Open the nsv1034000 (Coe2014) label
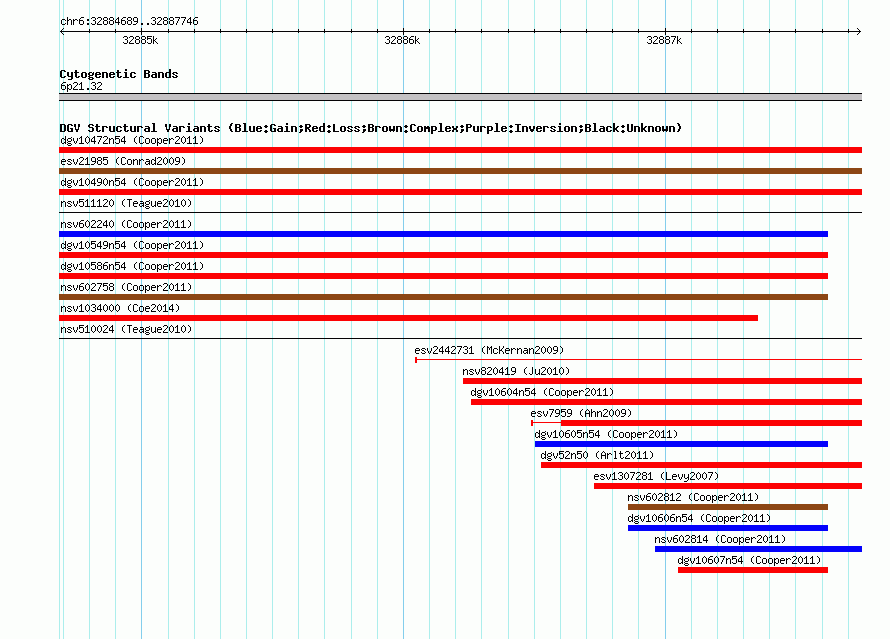This screenshot has width=890, height=639. pyautogui.click(x=120, y=308)
